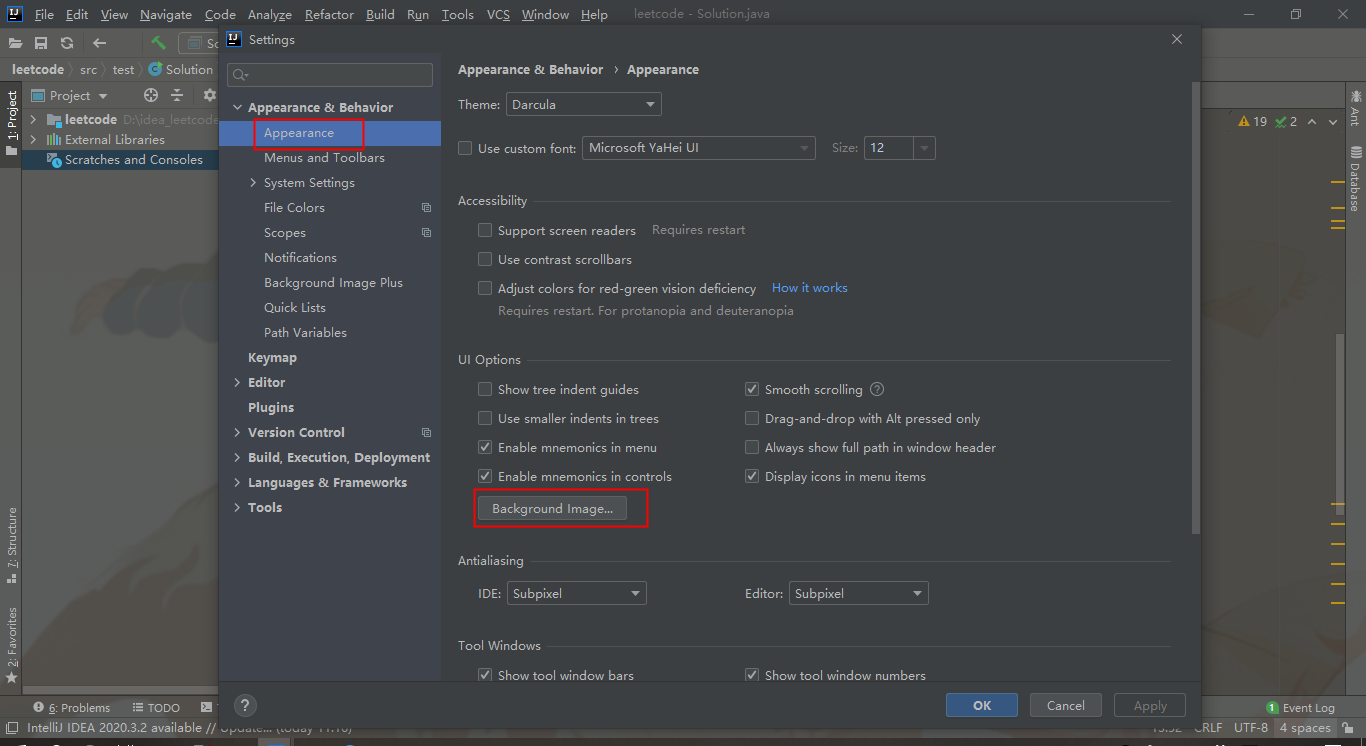This screenshot has width=1366, height=746.
Task: Click the How it works link
Action: pos(809,288)
